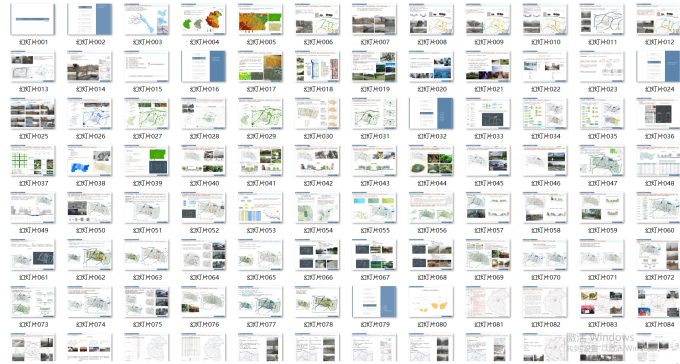680x364 pixels.
Task: Select the thumbnail of 幻灯片007
Action: point(374,20)
